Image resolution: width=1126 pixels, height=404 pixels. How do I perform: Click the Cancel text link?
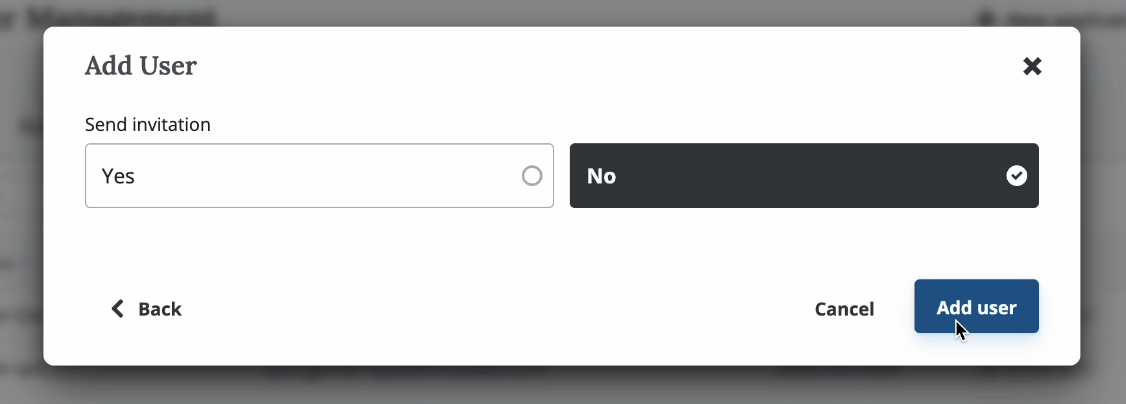click(844, 309)
